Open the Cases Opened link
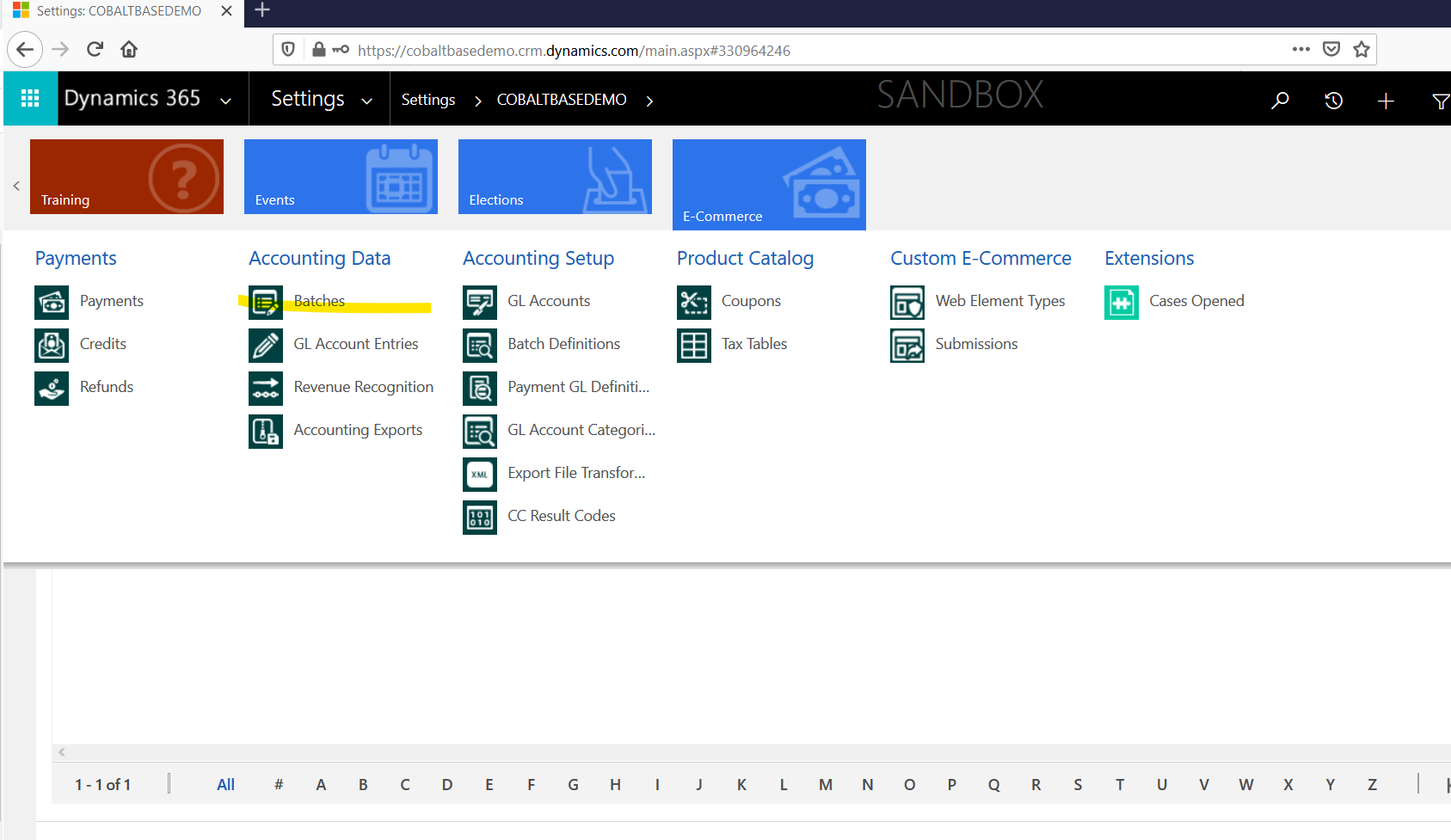This screenshot has height=840, width=1451. point(1196,301)
